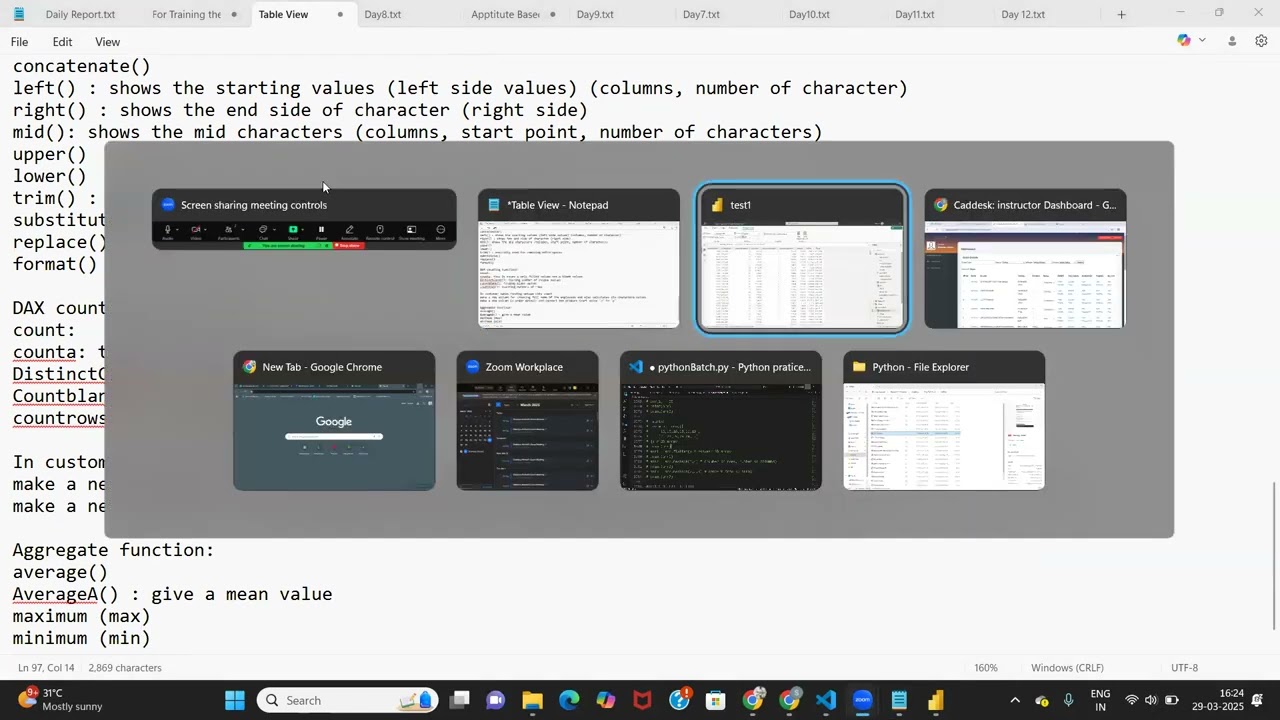The height and width of the screenshot is (720, 1280).
Task: Open the Edit menu in Notepad
Action: tap(62, 41)
